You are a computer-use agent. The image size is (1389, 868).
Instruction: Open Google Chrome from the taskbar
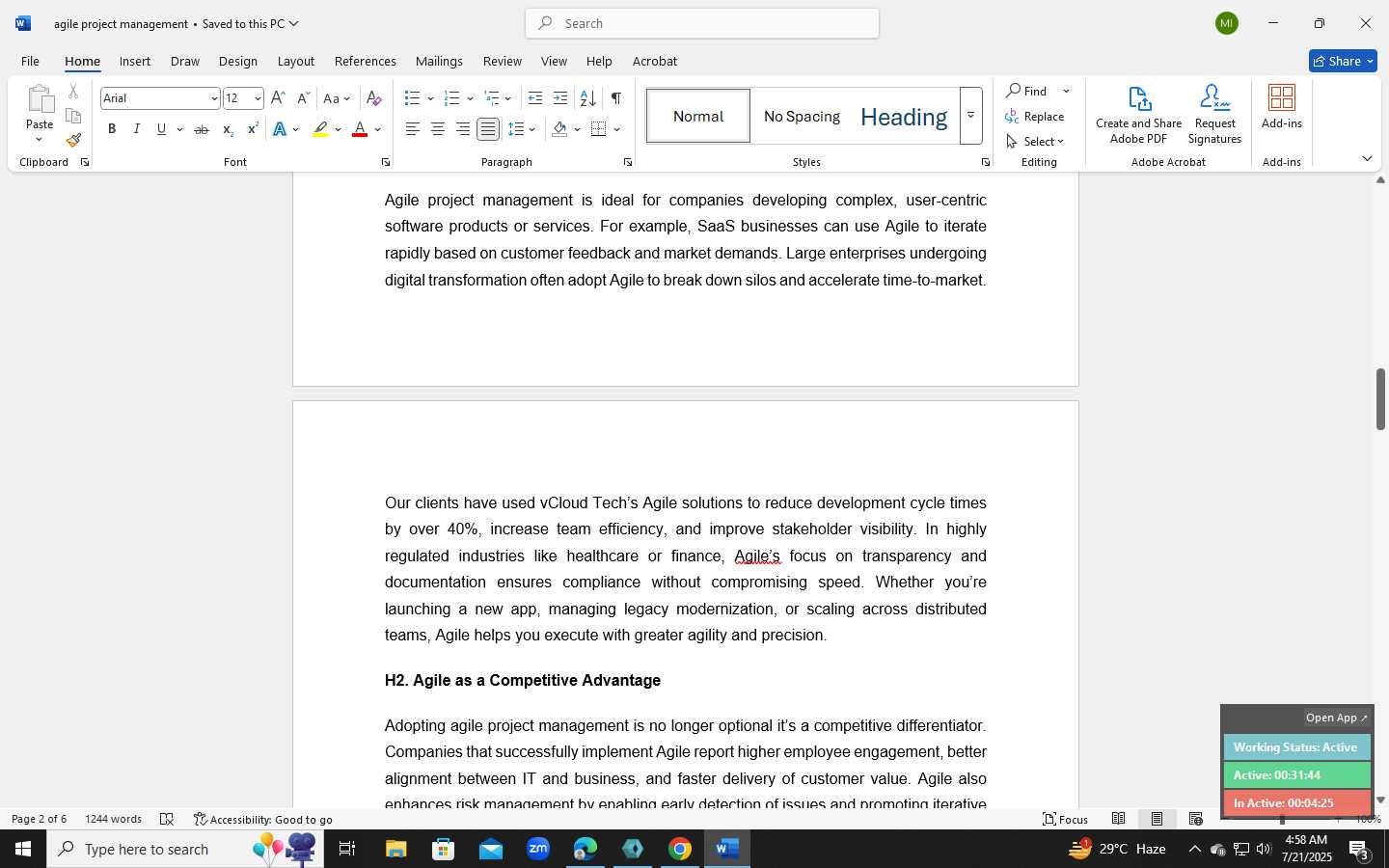(x=680, y=849)
